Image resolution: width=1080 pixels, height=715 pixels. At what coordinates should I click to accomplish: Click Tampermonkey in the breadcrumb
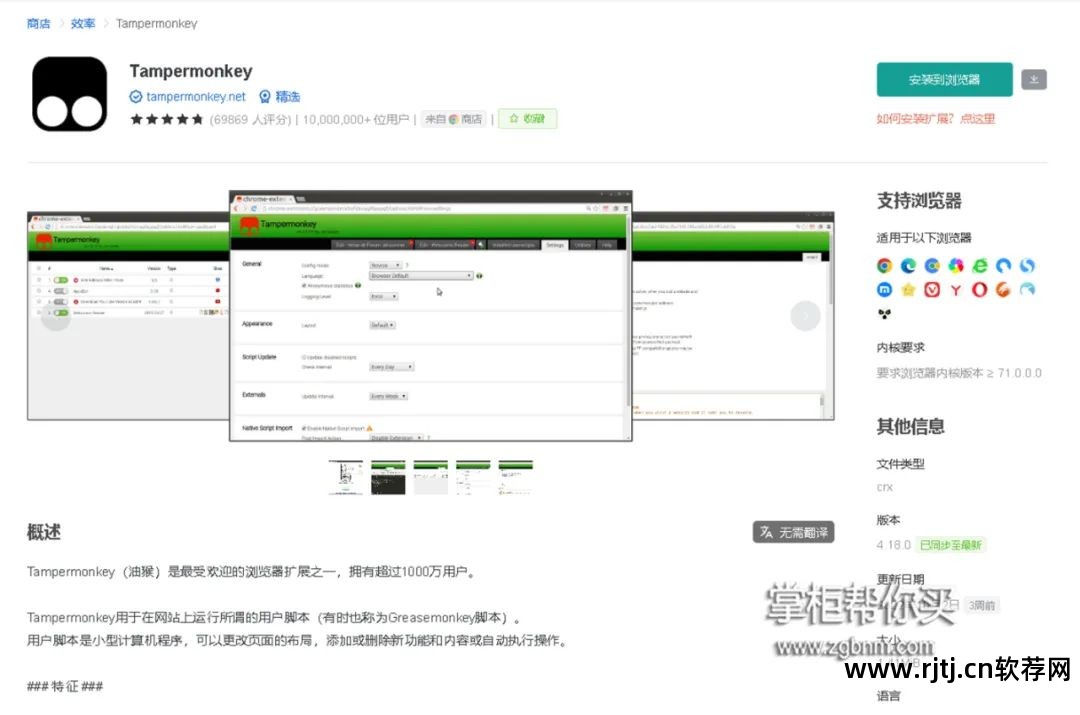click(156, 23)
